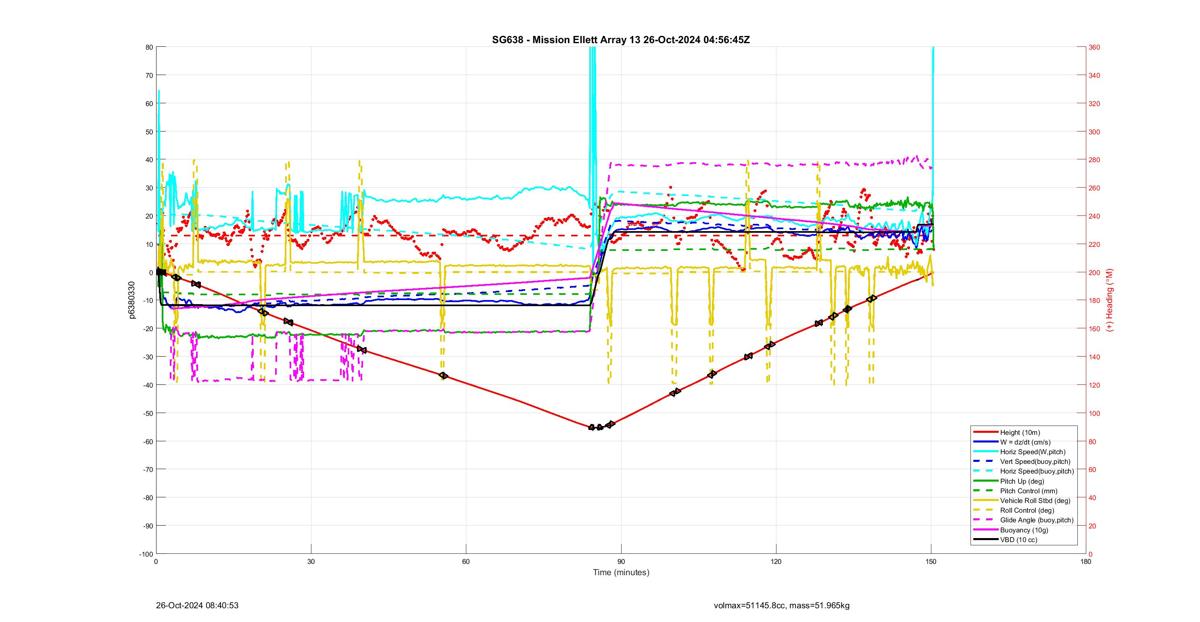Click the '360' tick on the heading axis
Screen dimensions: 1200x622
[x=1095, y=47]
